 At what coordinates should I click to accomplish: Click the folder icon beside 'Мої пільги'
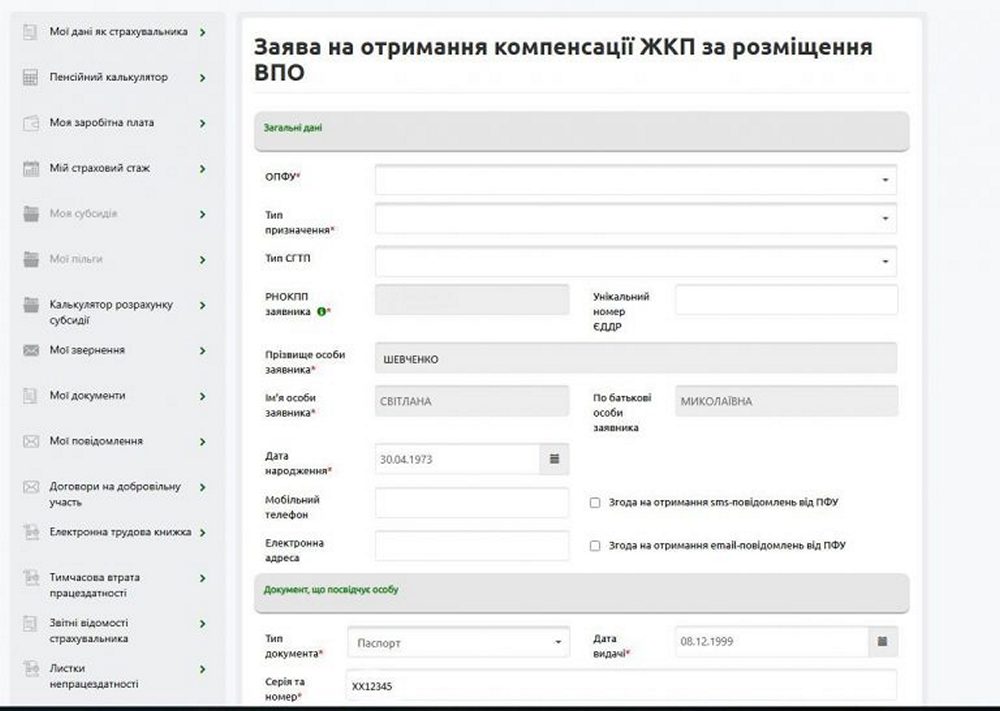[x=30, y=260]
